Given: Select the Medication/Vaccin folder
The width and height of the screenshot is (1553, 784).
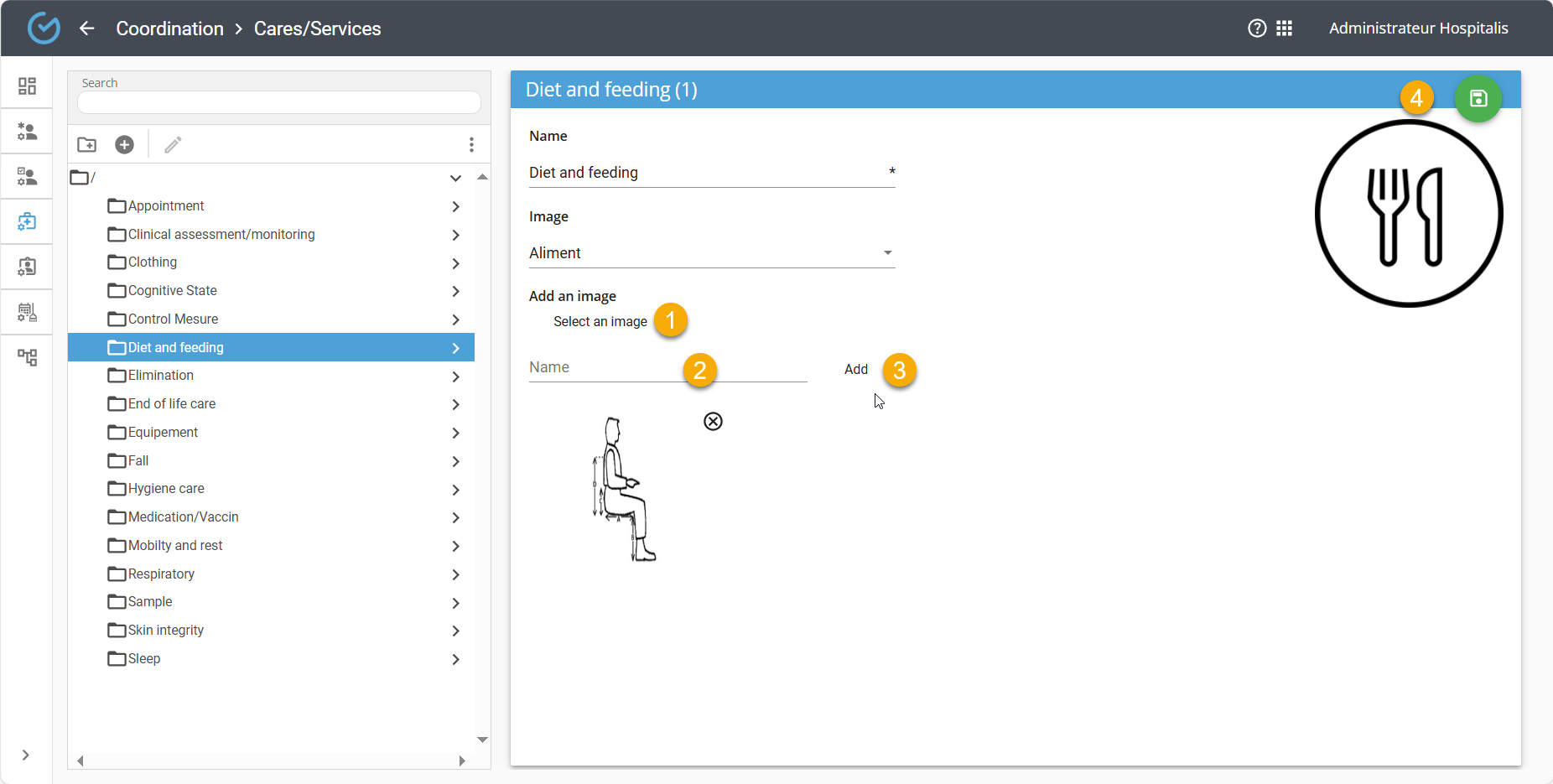Looking at the screenshot, I should [x=183, y=517].
